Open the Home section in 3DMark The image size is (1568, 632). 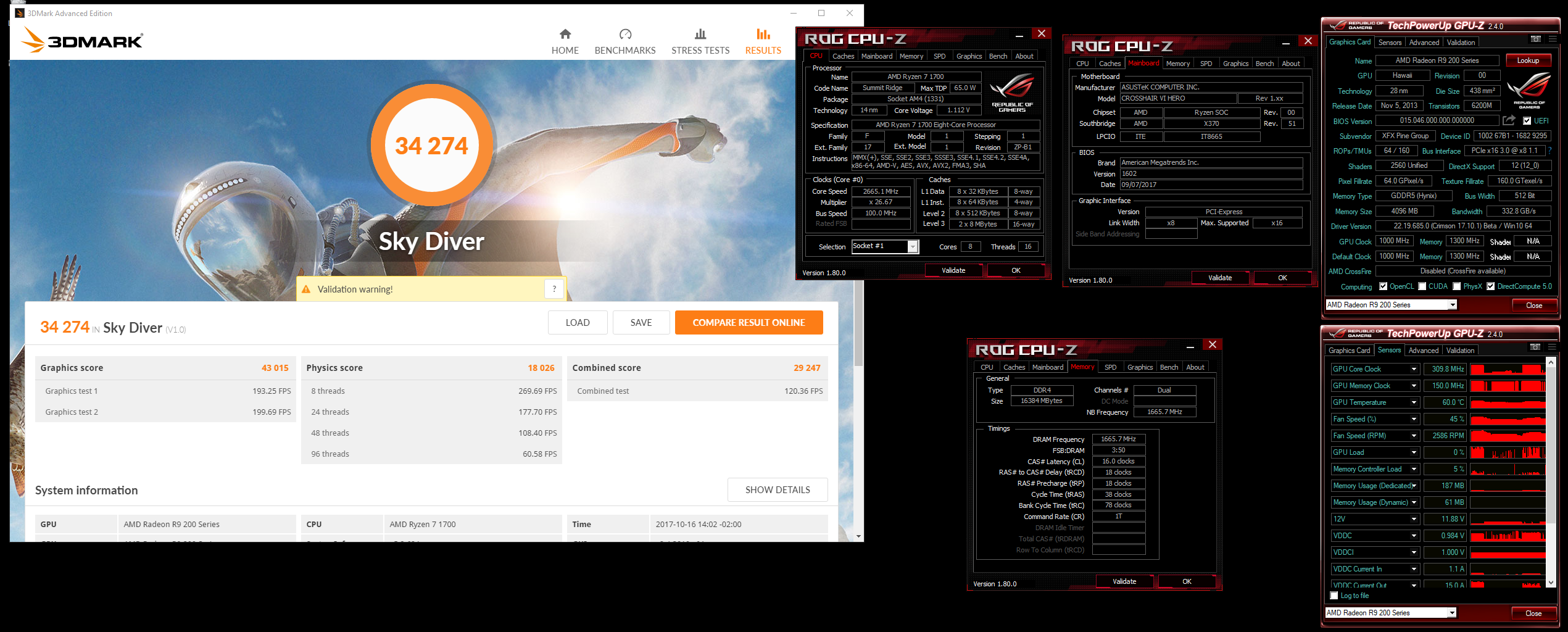pyautogui.click(x=565, y=41)
